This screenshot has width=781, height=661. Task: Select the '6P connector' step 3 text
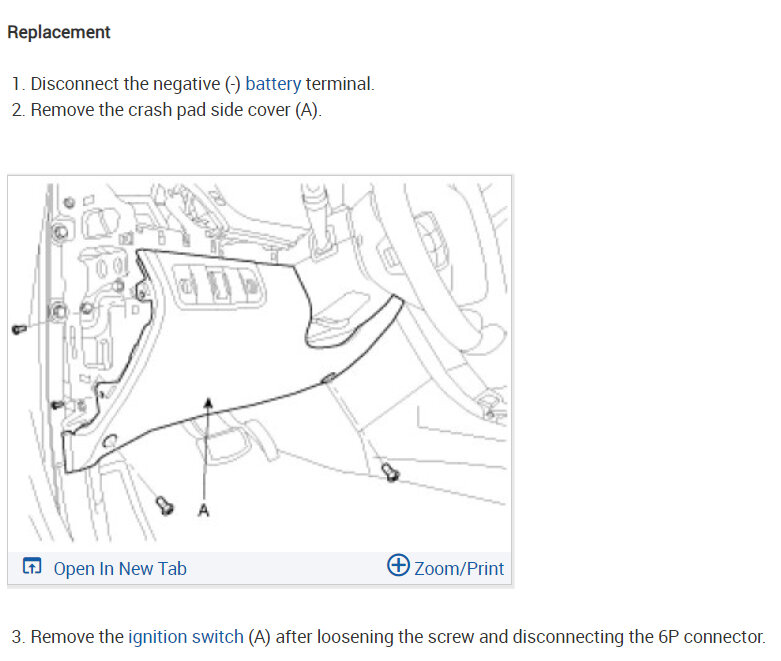[712, 637]
